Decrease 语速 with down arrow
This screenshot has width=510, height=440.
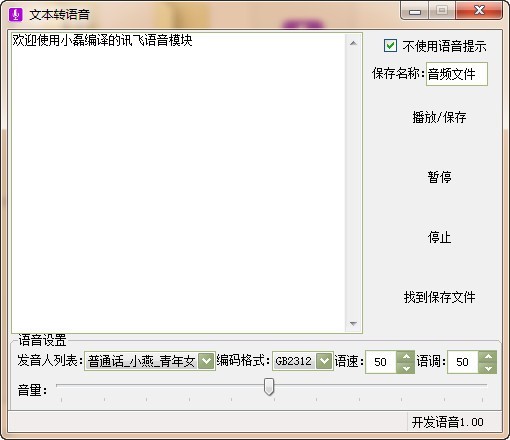point(406,368)
